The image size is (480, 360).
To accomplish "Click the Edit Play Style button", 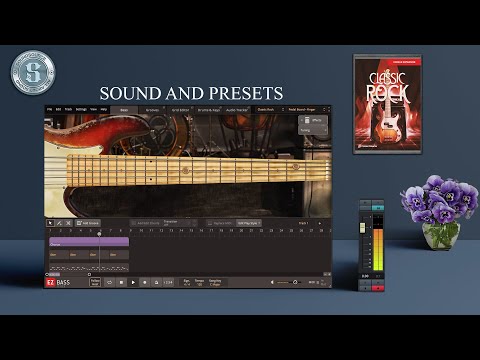I will point(249,223).
